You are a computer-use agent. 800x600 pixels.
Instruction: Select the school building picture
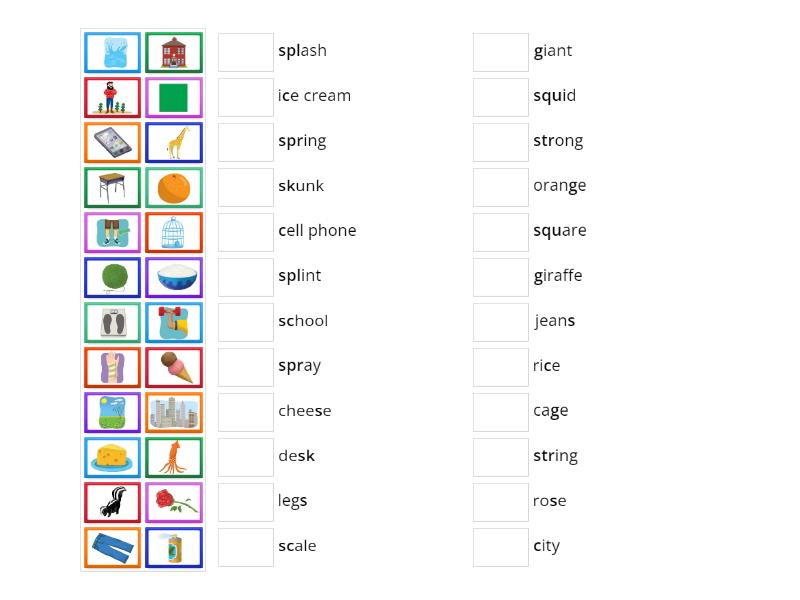(x=174, y=52)
